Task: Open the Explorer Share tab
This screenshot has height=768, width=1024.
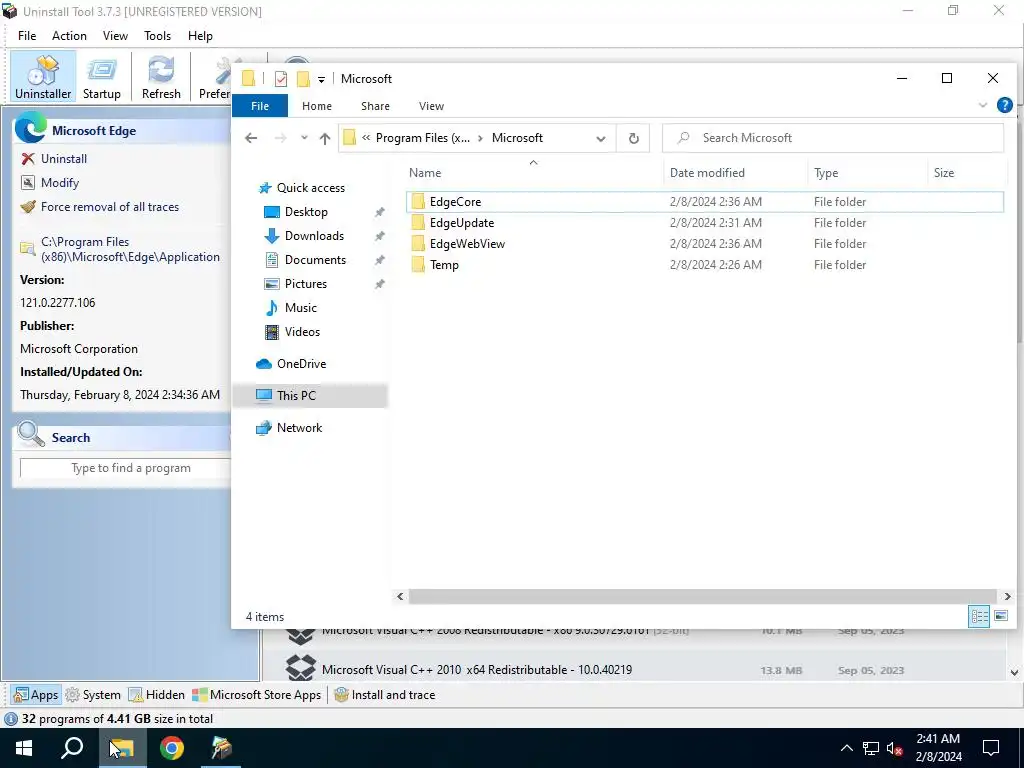Action: coord(376,106)
